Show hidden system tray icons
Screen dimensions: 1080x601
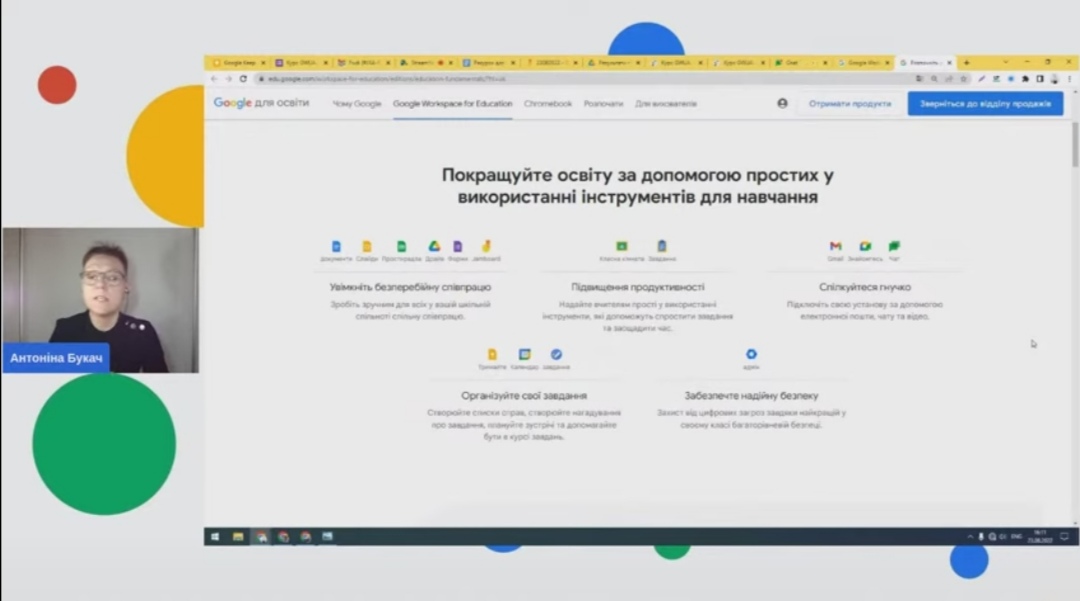[x=970, y=536]
